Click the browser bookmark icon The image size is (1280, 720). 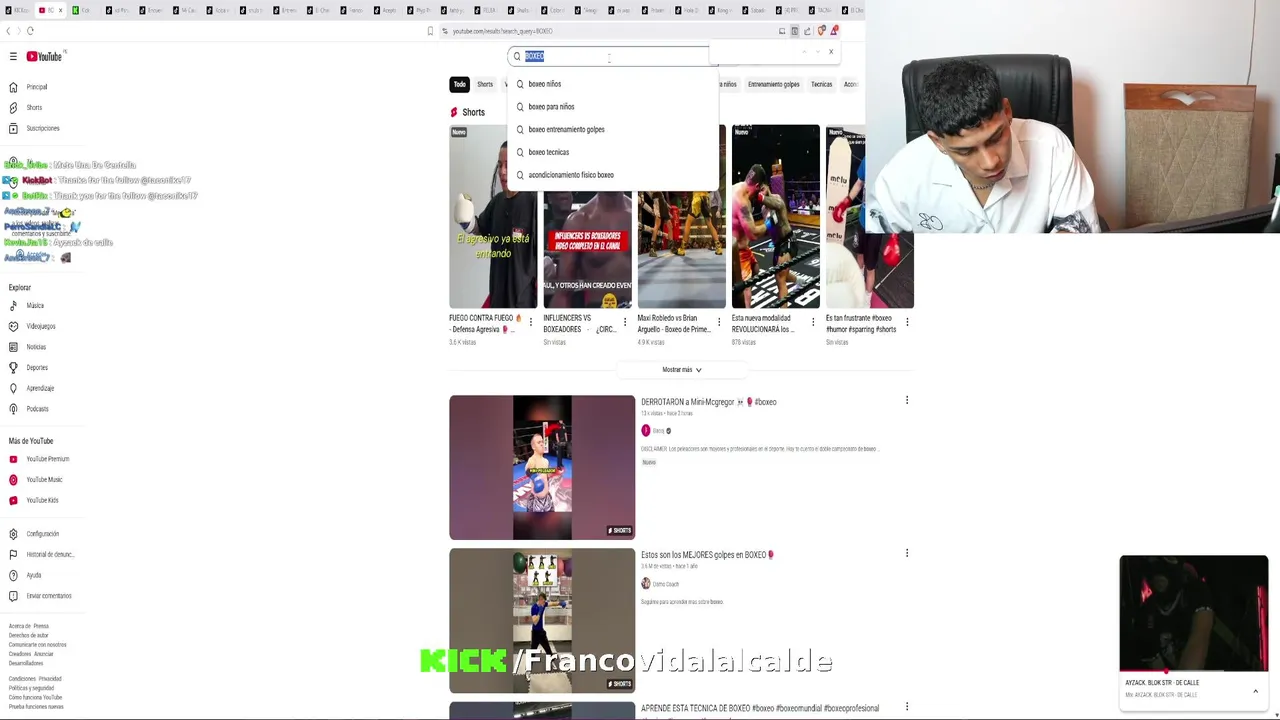point(430,31)
